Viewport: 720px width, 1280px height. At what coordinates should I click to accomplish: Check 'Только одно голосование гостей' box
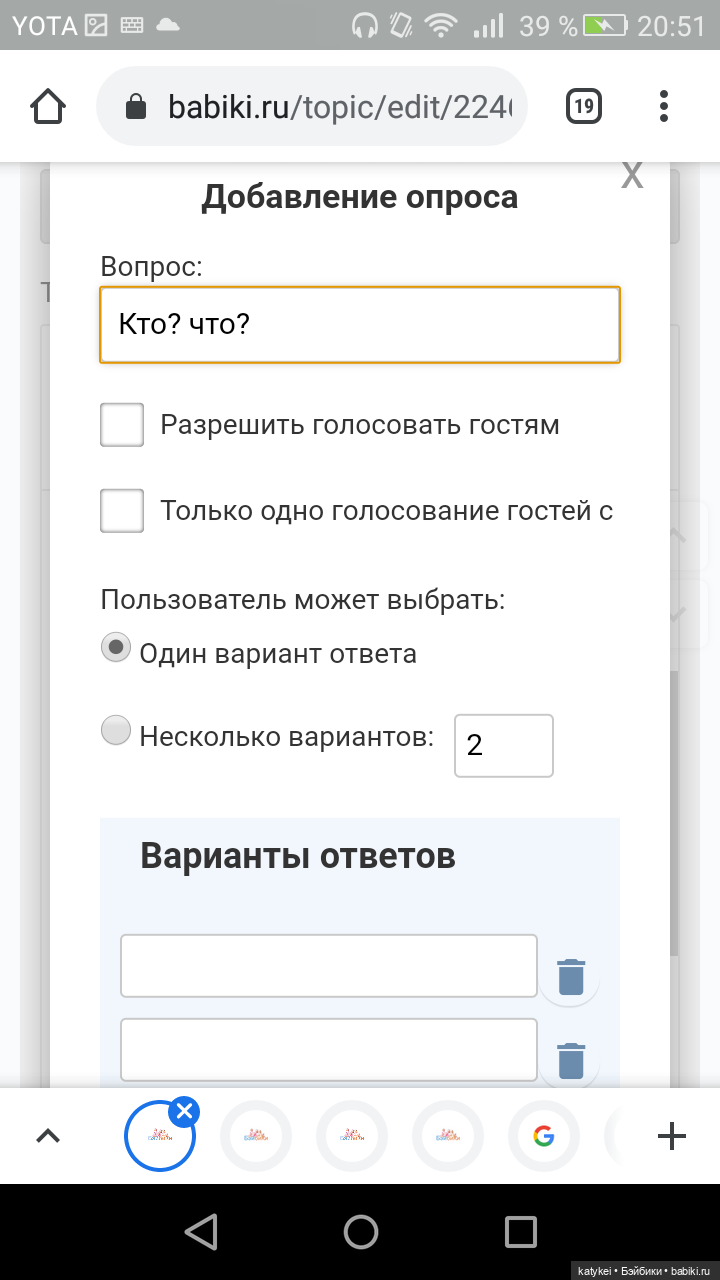coord(122,511)
